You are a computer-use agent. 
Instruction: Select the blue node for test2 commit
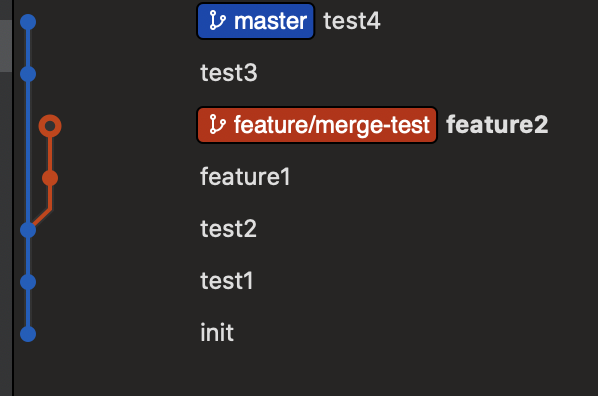pyautogui.click(x=28, y=230)
